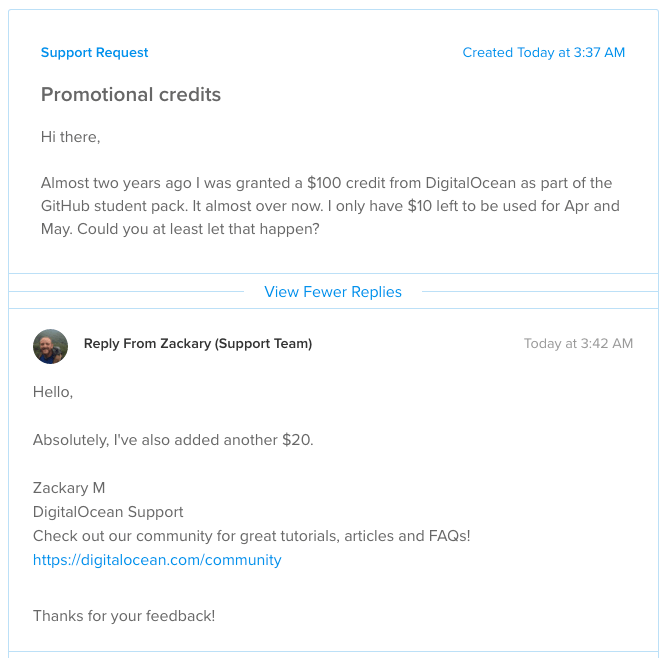669x658 pixels.
Task: Click the original message body about $100 credit
Action: tap(330, 206)
